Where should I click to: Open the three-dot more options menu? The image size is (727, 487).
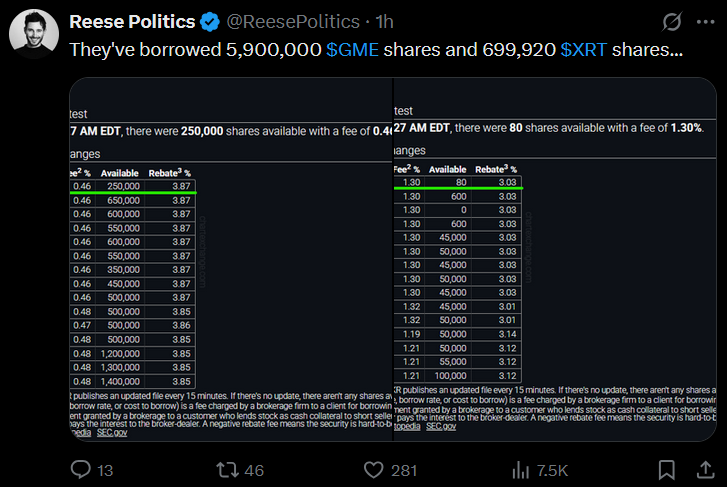[706, 22]
